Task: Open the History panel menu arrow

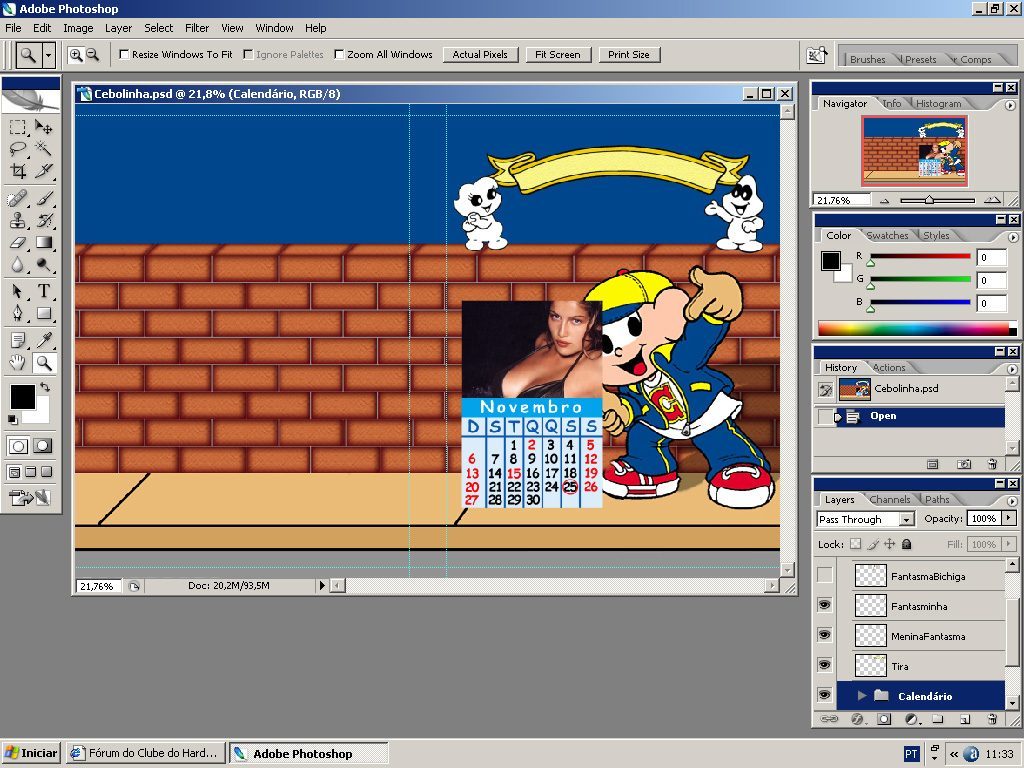Action: [1012, 369]
